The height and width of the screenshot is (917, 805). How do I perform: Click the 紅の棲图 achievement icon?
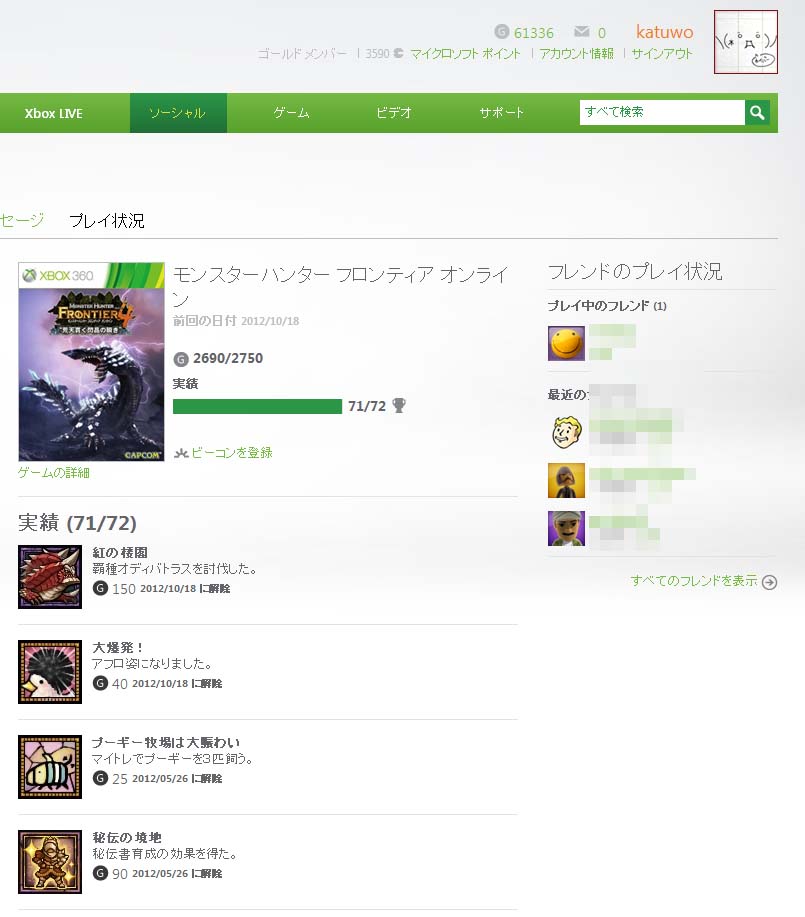pyautogui.click(x=50, y=577)
